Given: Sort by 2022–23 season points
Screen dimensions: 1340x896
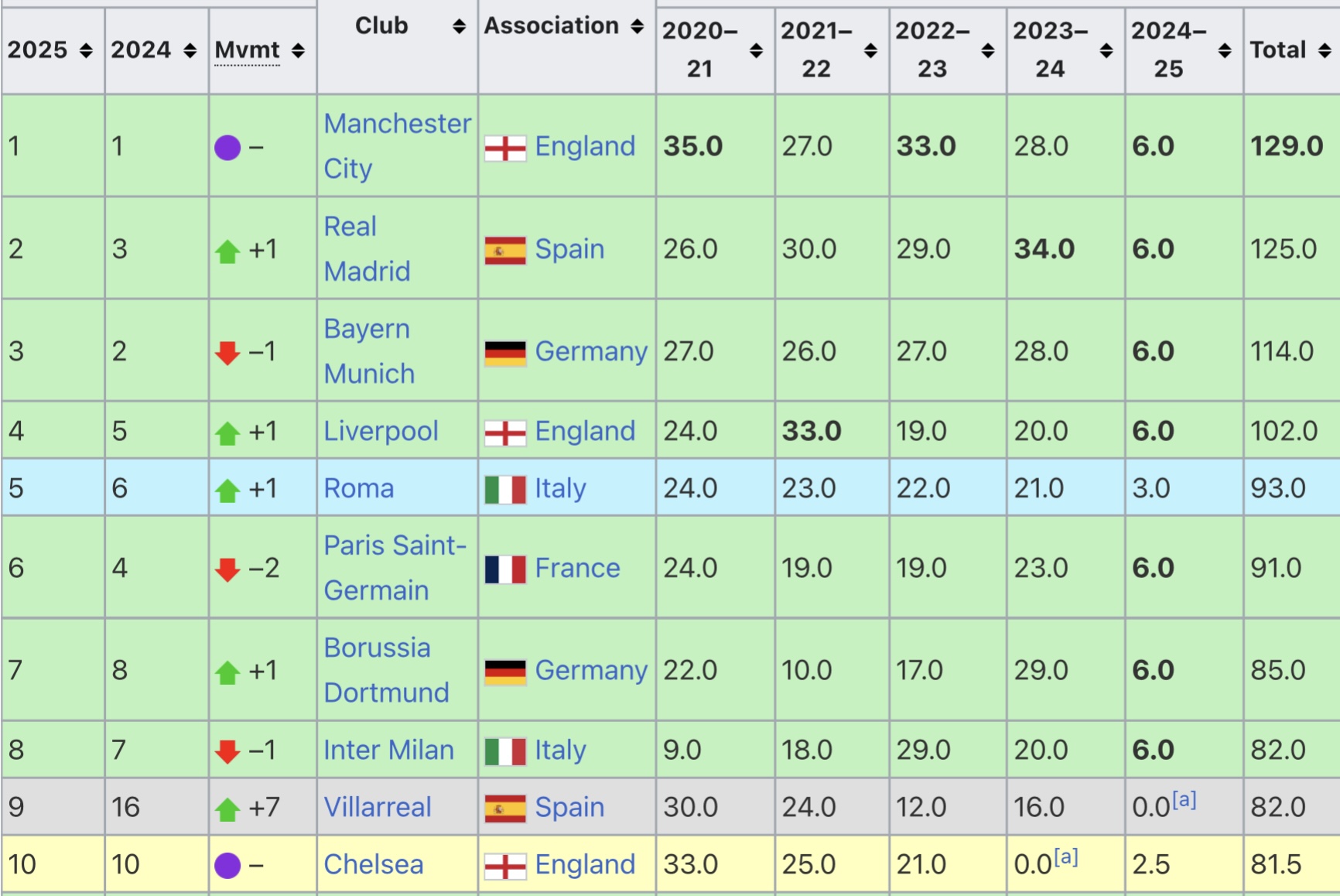Looking at the screenshot, I should tap(987, 50).
